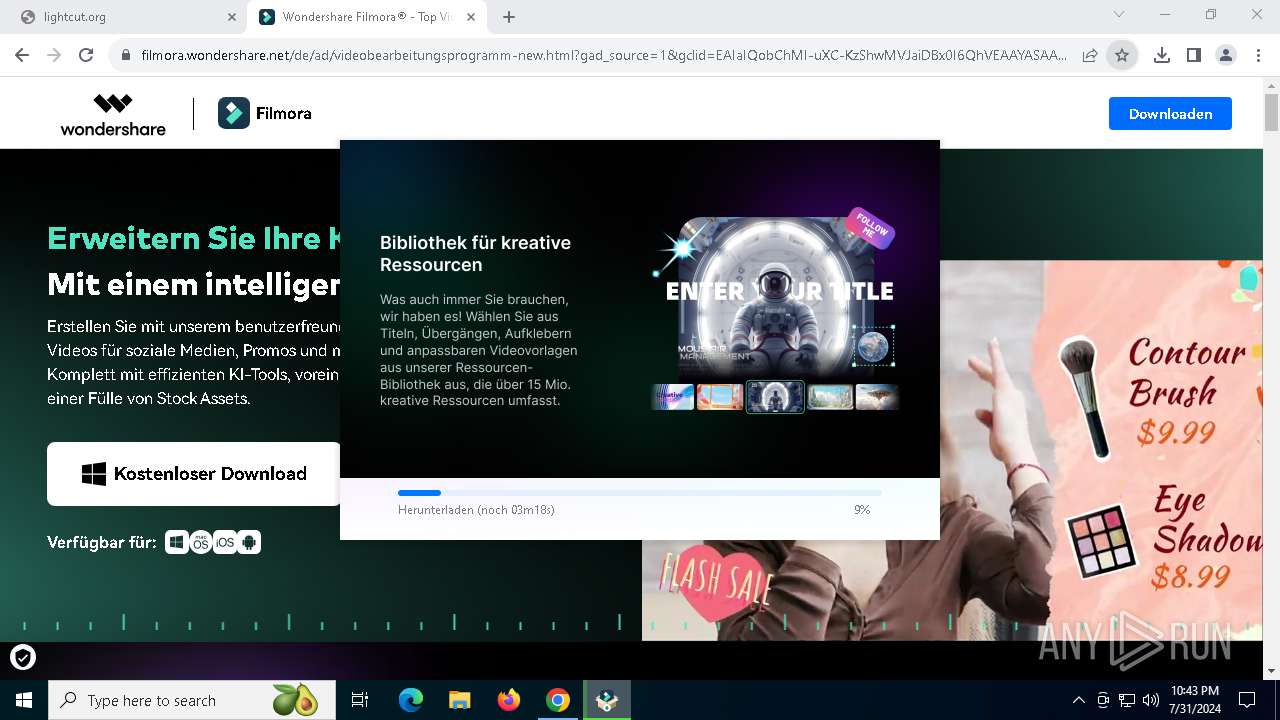Screen dimensions: 1280x720
Task: Open the taskbar clock and date
Action: click(x=1194, y=700)
